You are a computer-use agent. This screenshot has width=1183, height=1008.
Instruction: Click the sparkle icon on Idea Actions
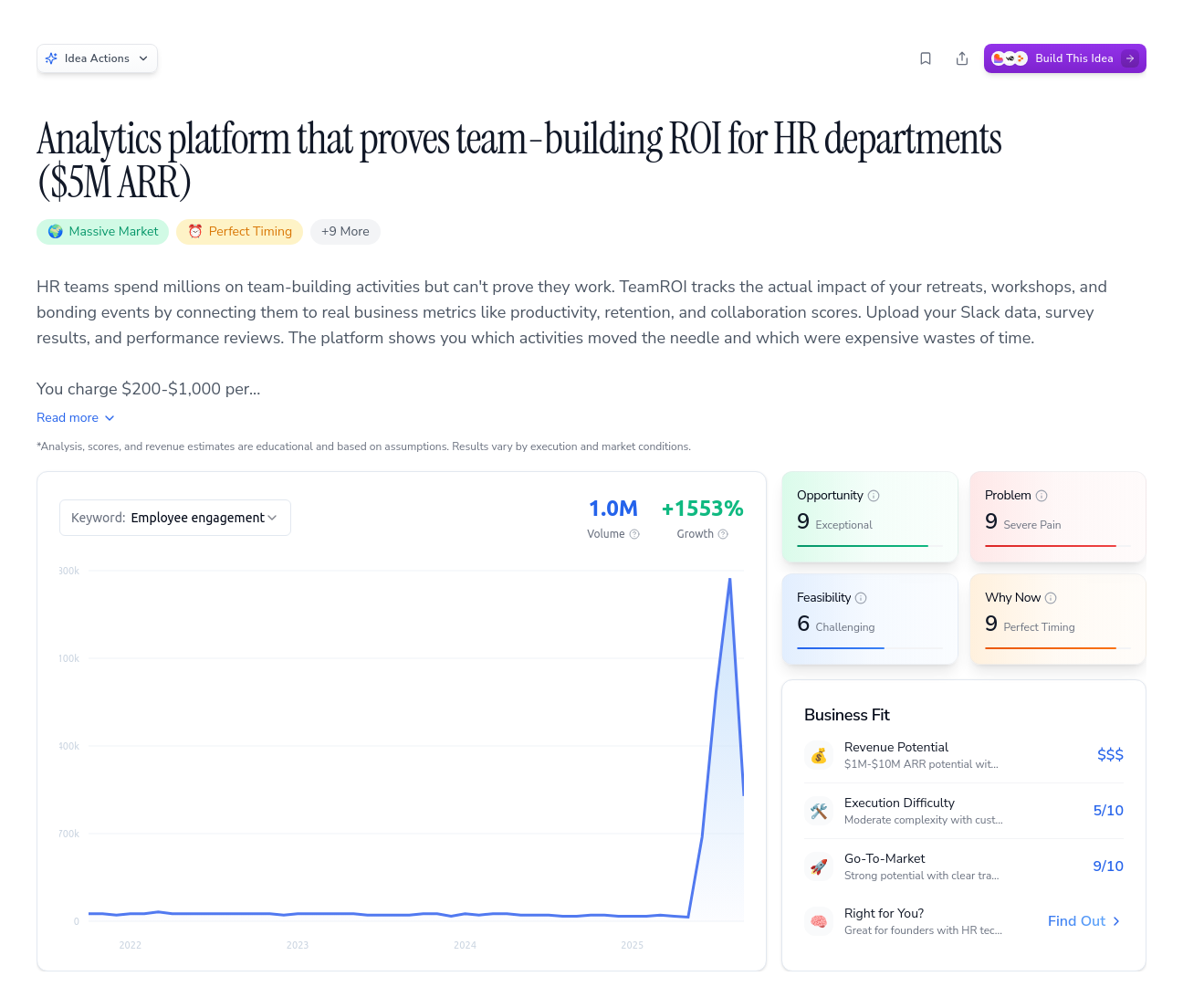[x=53, y=58]
